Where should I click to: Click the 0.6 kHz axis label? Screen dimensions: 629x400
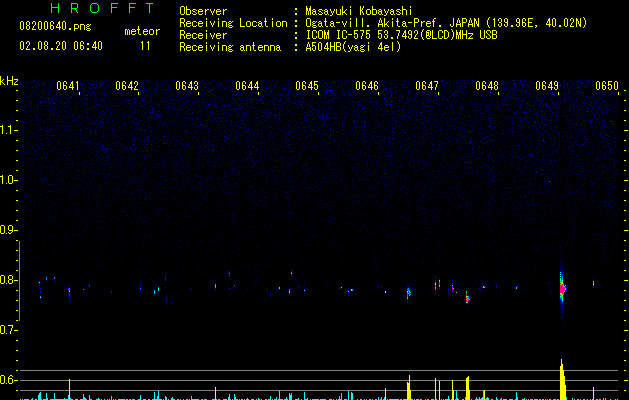8,380
